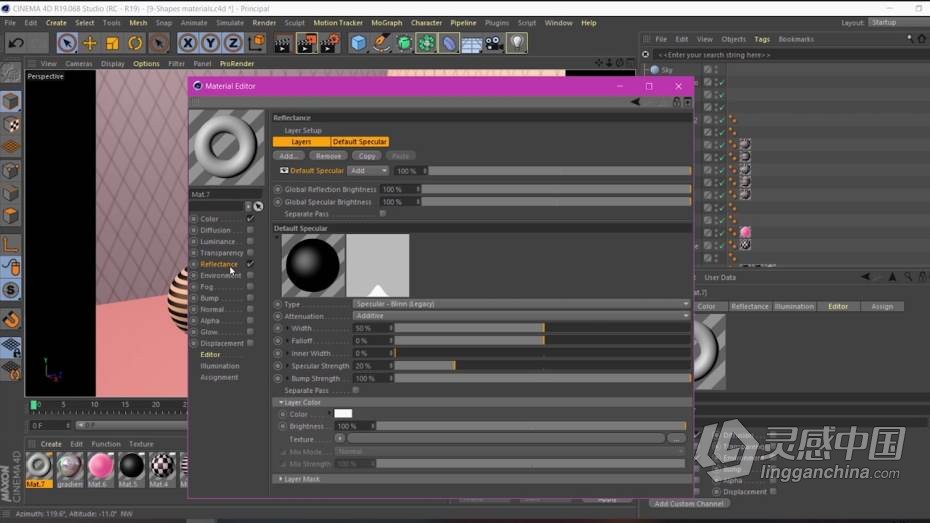Enable the Bump channel checkbox
This screenshot has height=523, width=930.
pos(250,298)
